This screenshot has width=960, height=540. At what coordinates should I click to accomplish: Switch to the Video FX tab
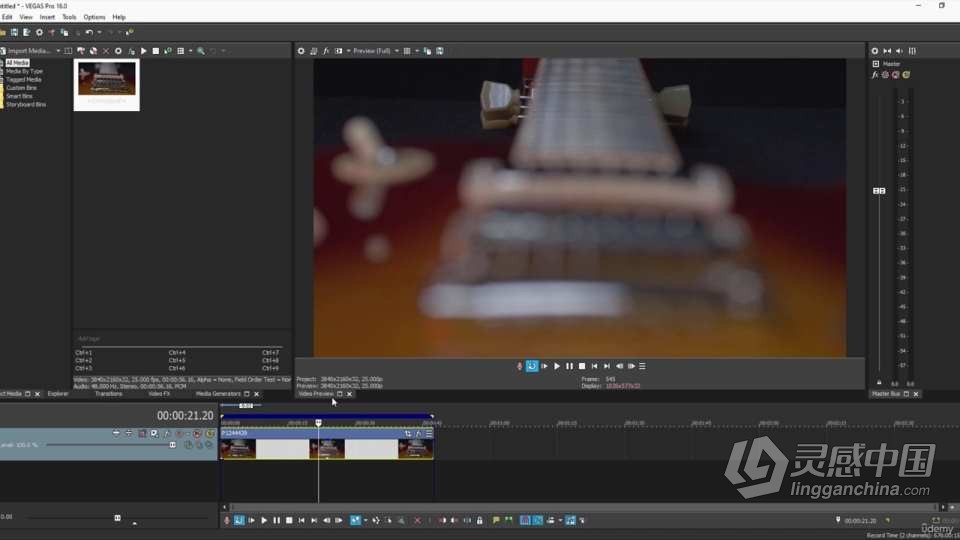point(159,394)
